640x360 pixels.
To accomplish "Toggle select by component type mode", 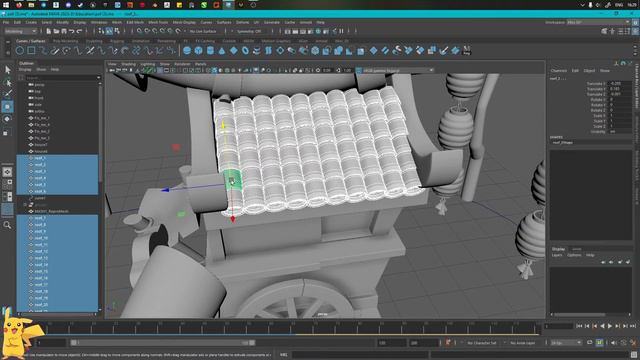I will [x=117, y=31].
